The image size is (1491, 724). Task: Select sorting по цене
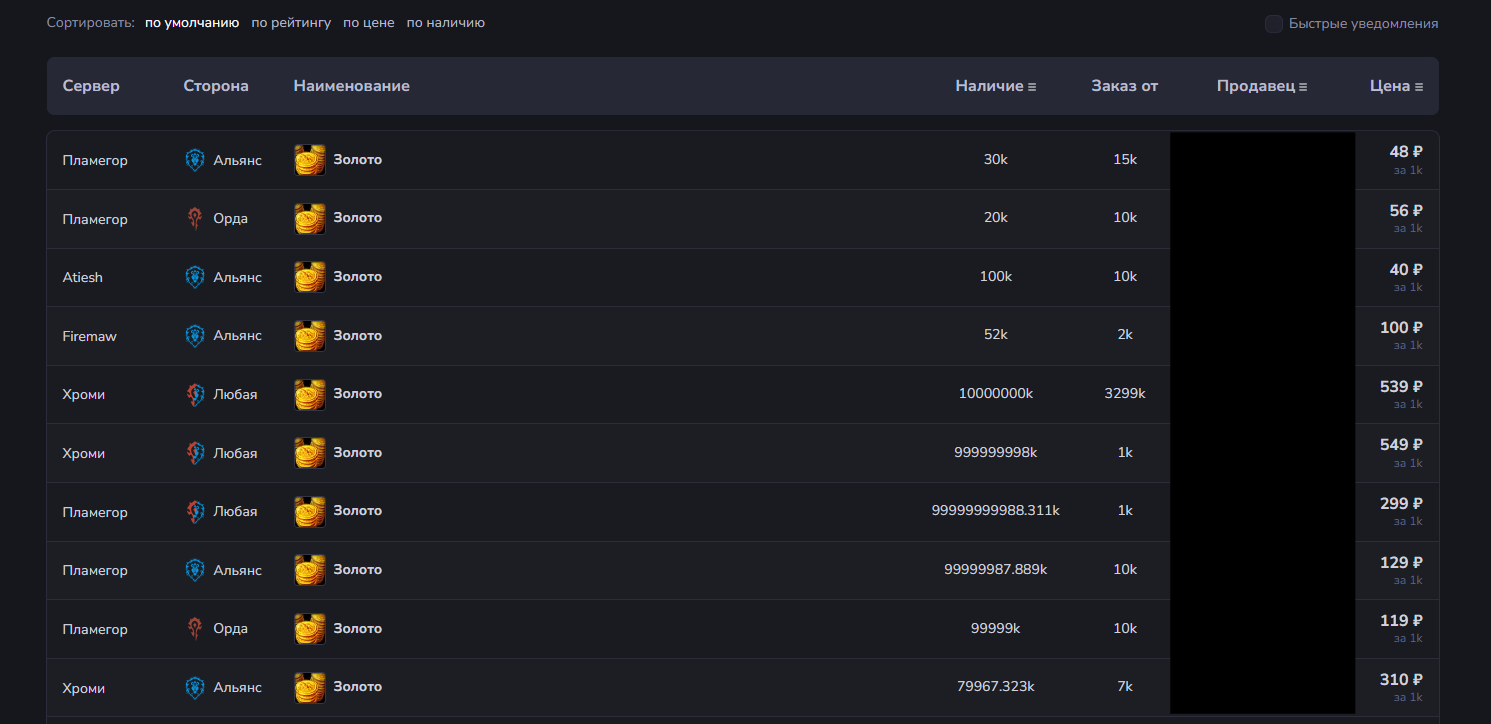[368, 23]
